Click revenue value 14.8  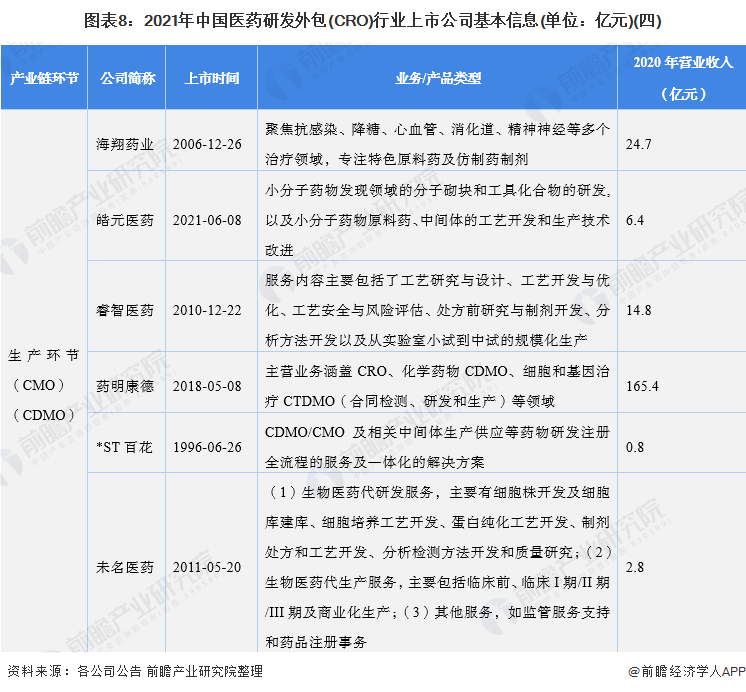638,310
